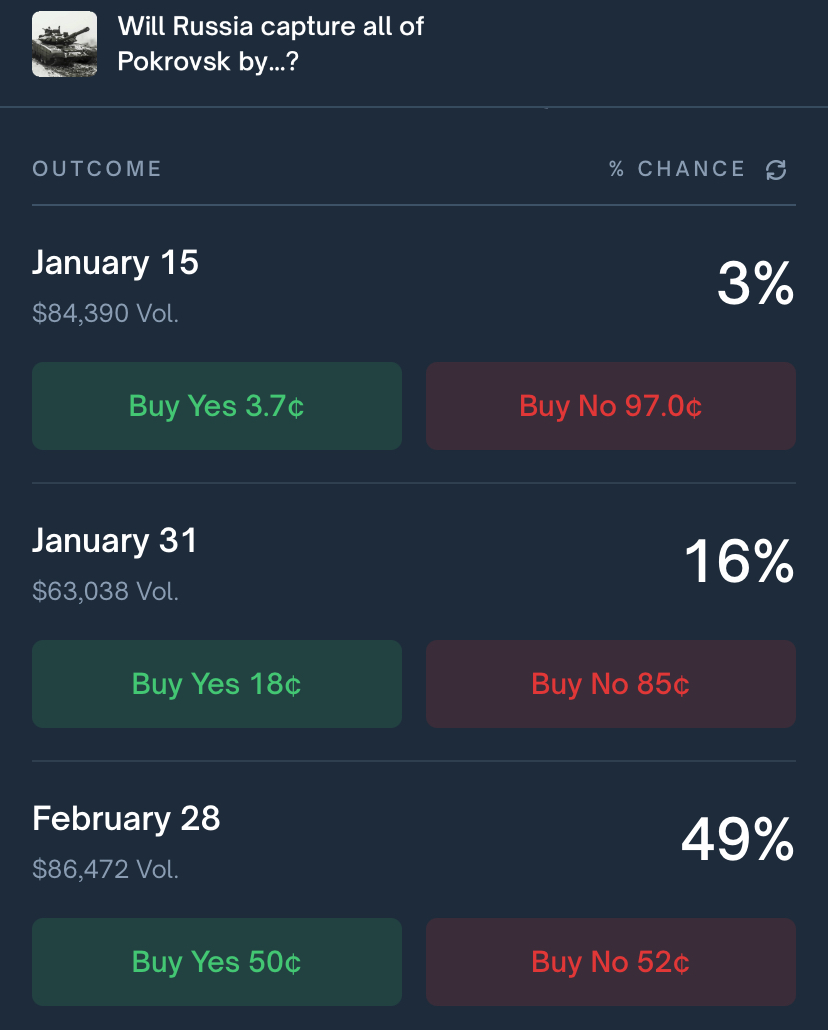Buy Yes at 3.7¢ for January 15
Image resolution: width=828 pixels, height=1030 pixels.
217,406
